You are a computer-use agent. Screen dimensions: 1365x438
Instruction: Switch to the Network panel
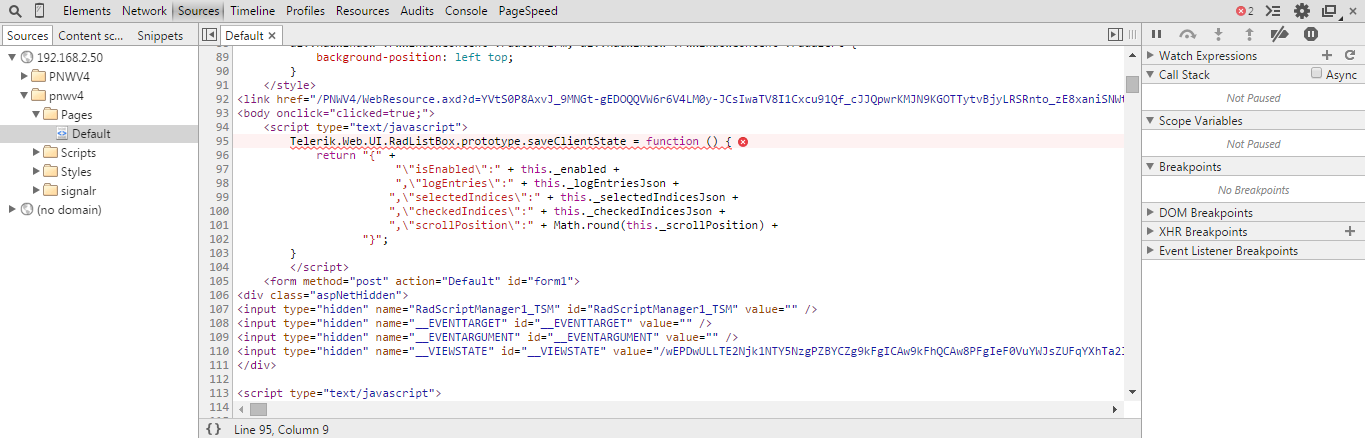(x=144, y=11)
